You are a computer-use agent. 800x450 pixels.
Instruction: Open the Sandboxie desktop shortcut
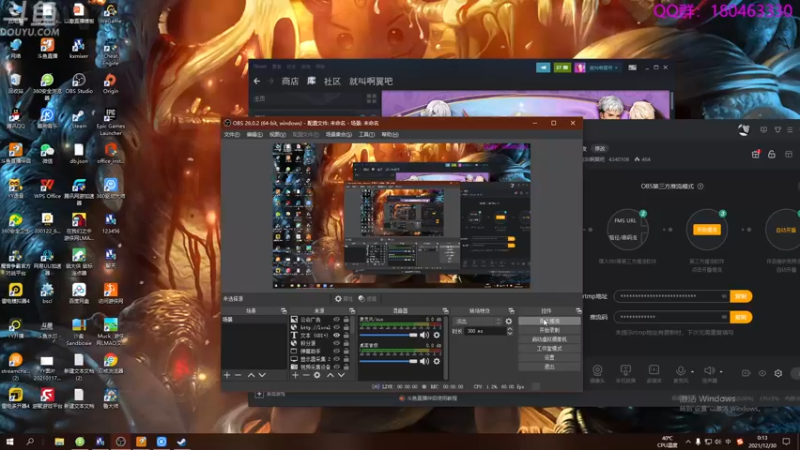pyautogui.click(x=79, y=332)
